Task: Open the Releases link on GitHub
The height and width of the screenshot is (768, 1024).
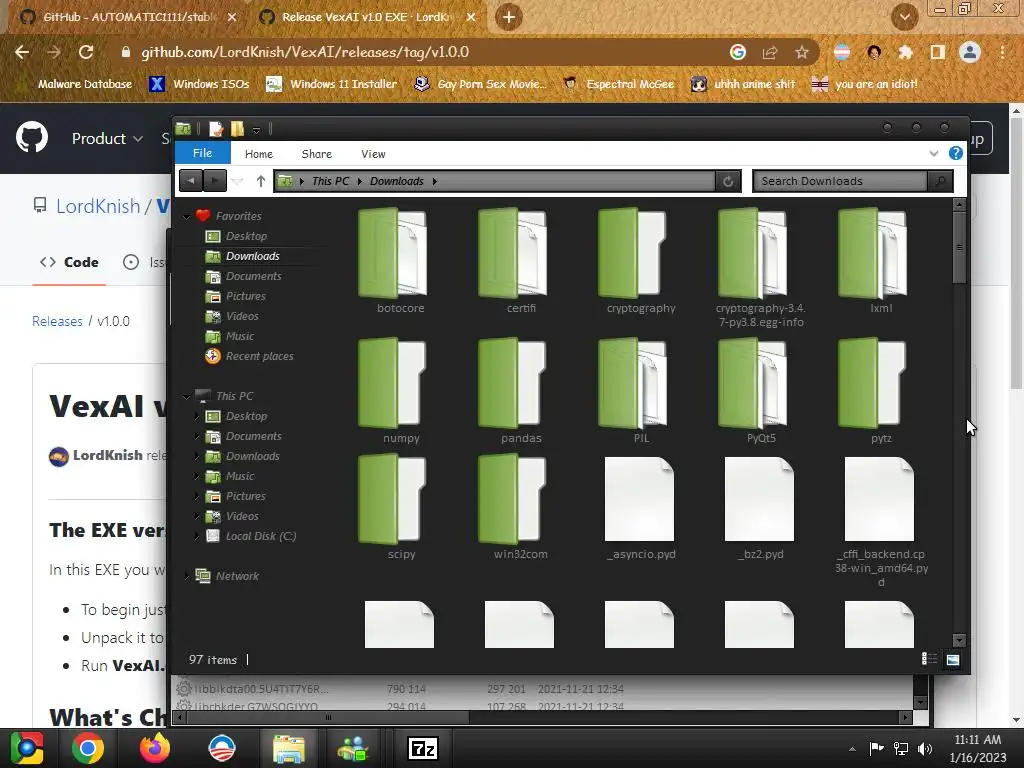Action: click(x=57, y=321)
